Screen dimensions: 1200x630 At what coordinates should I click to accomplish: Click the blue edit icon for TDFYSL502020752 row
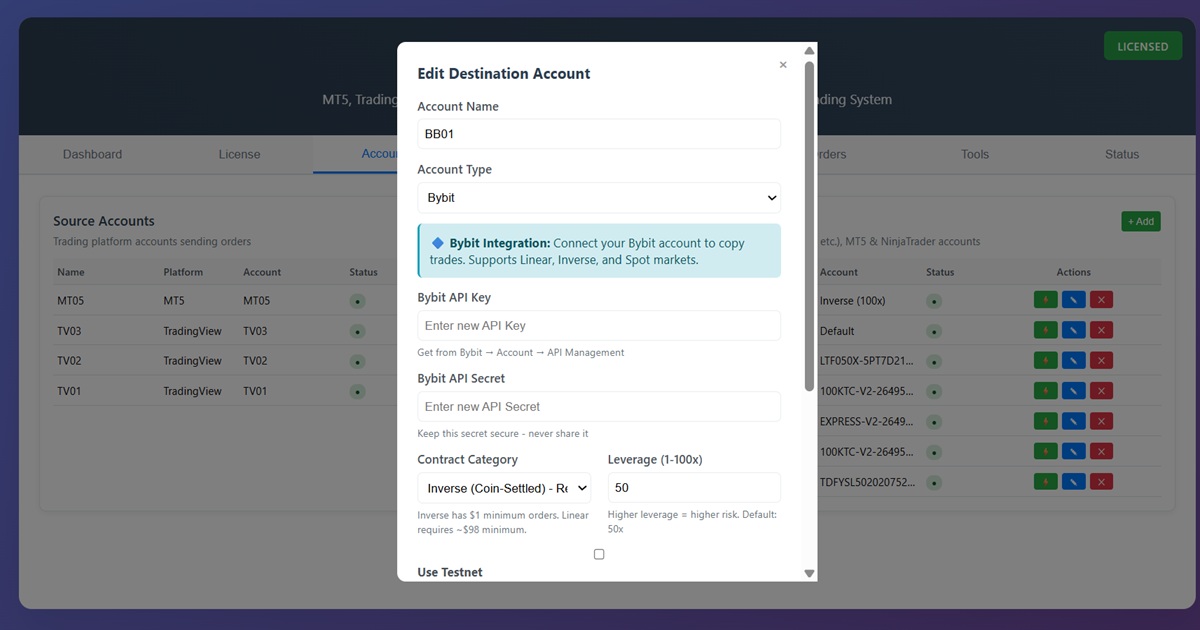pyautogui.click(x=1073, y=482)
